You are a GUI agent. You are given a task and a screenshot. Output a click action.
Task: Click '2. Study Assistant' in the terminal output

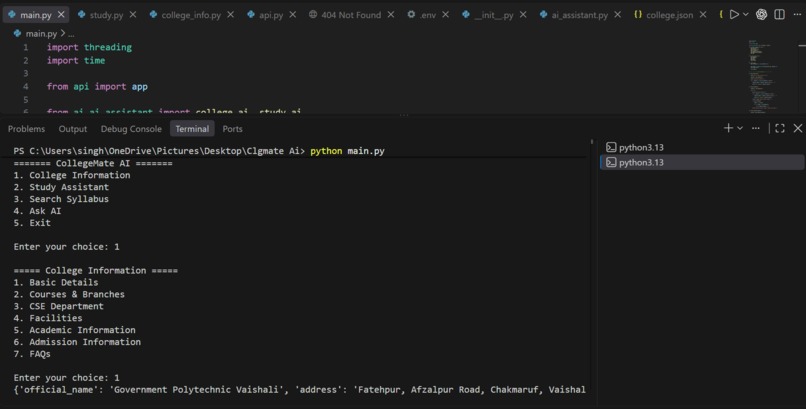click(x=61, y=187)
